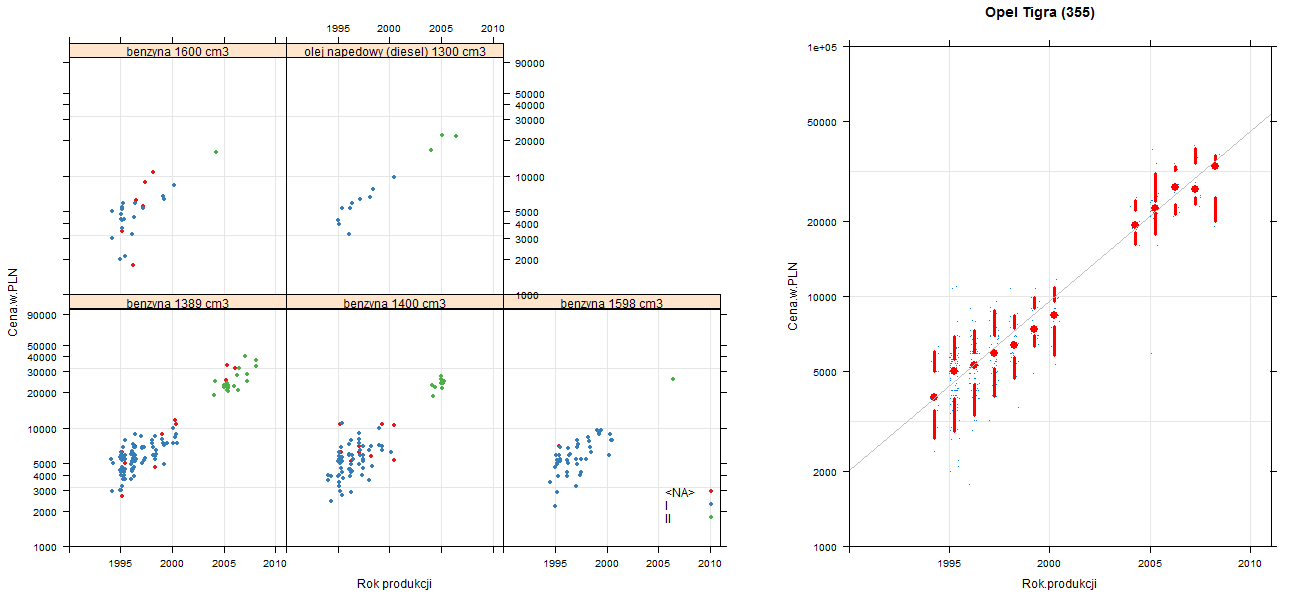Click the blue legend dot beside "I"

tap(711, 504)
